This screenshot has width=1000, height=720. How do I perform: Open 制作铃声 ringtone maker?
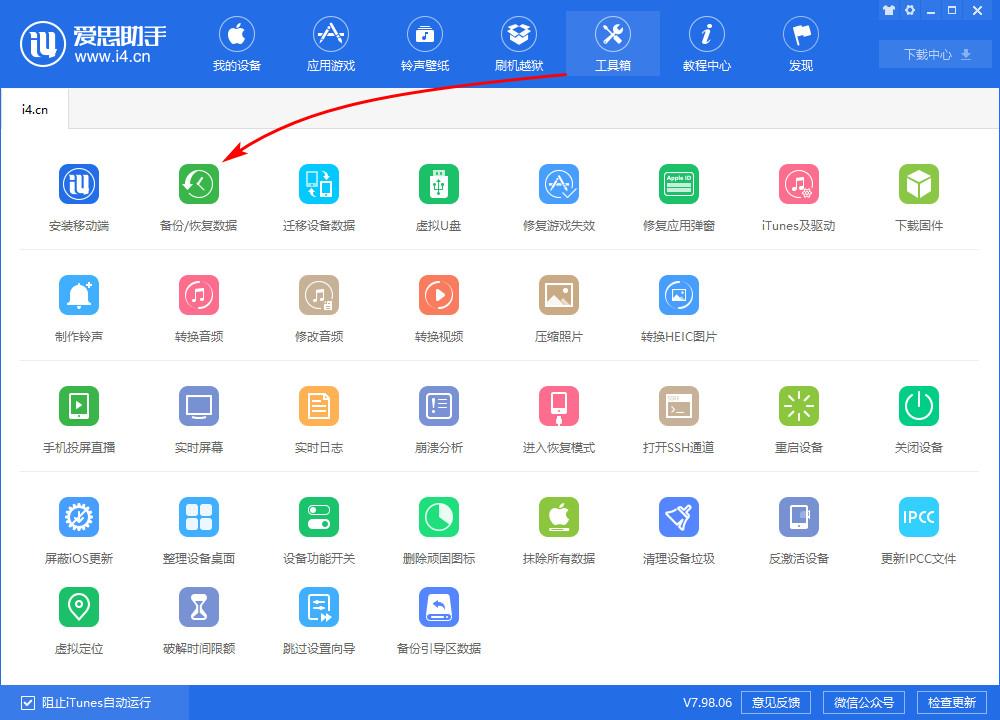point(79,295)
